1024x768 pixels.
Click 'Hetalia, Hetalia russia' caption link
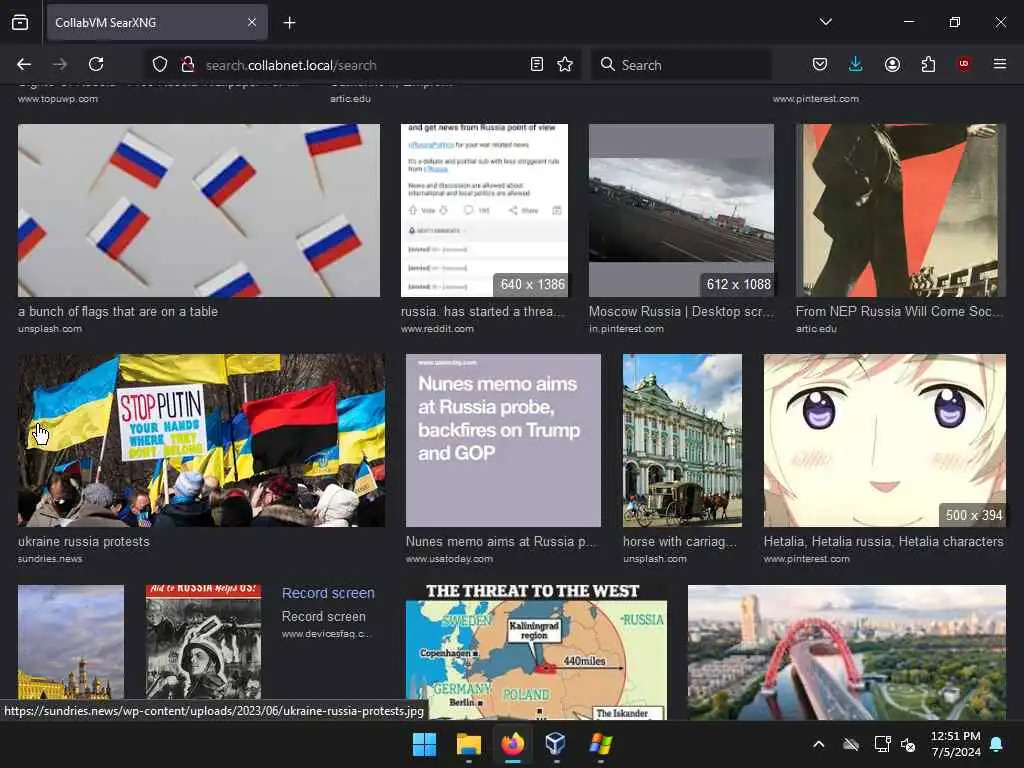tap(884, 541)
